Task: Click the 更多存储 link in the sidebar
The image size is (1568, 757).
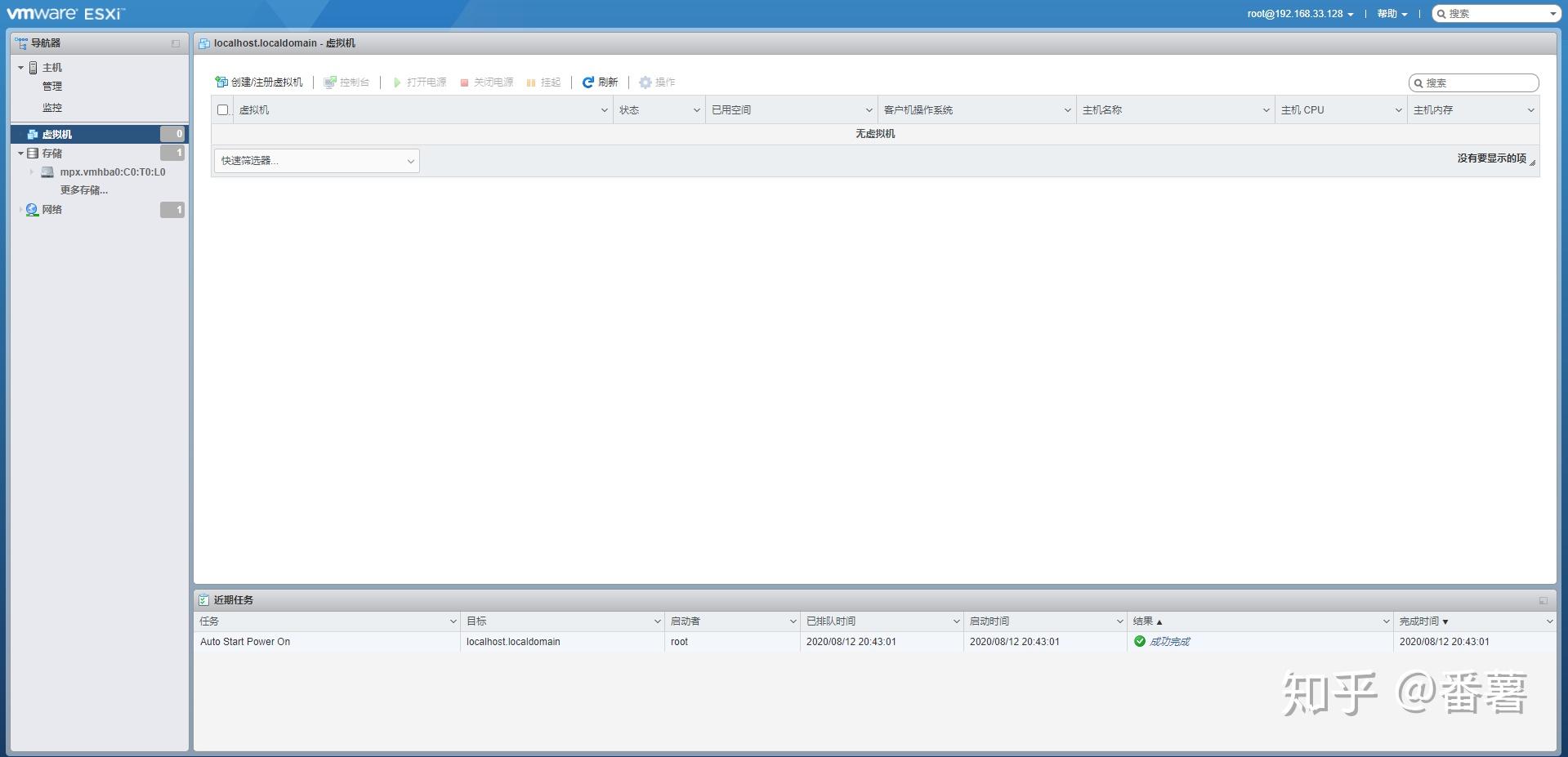Action: pyautogui.click(x=83, y=189)
